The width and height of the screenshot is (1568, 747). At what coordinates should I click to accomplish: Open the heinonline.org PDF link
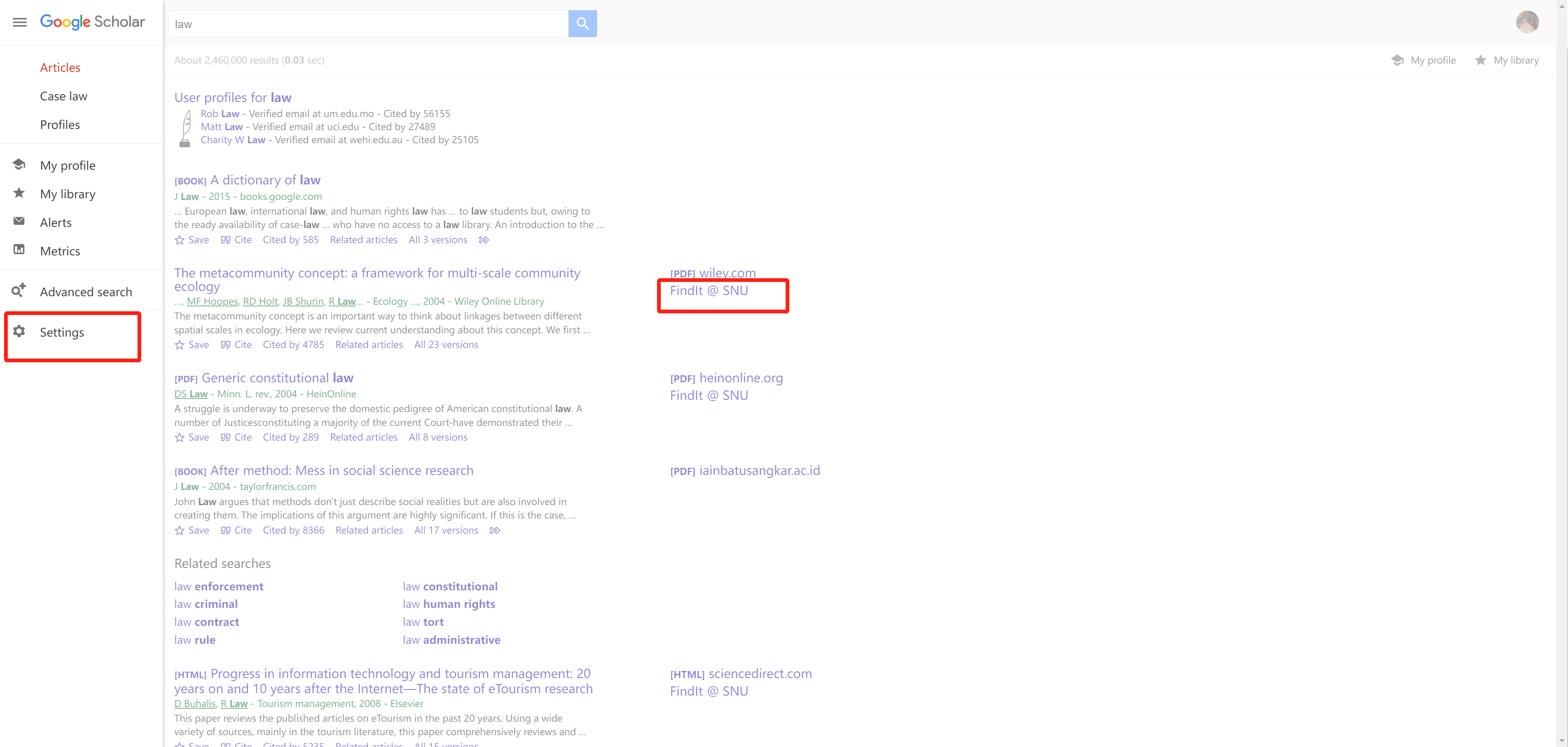coord(727,378)
